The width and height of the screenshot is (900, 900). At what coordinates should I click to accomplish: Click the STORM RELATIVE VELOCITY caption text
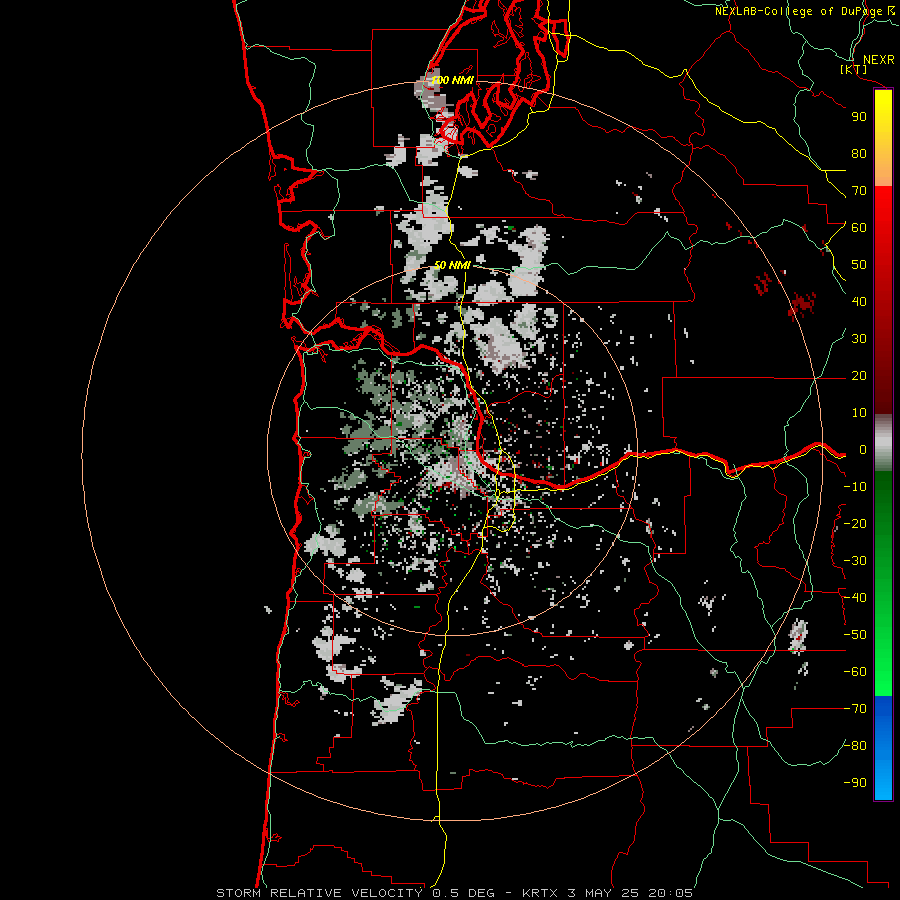point(319,893)
